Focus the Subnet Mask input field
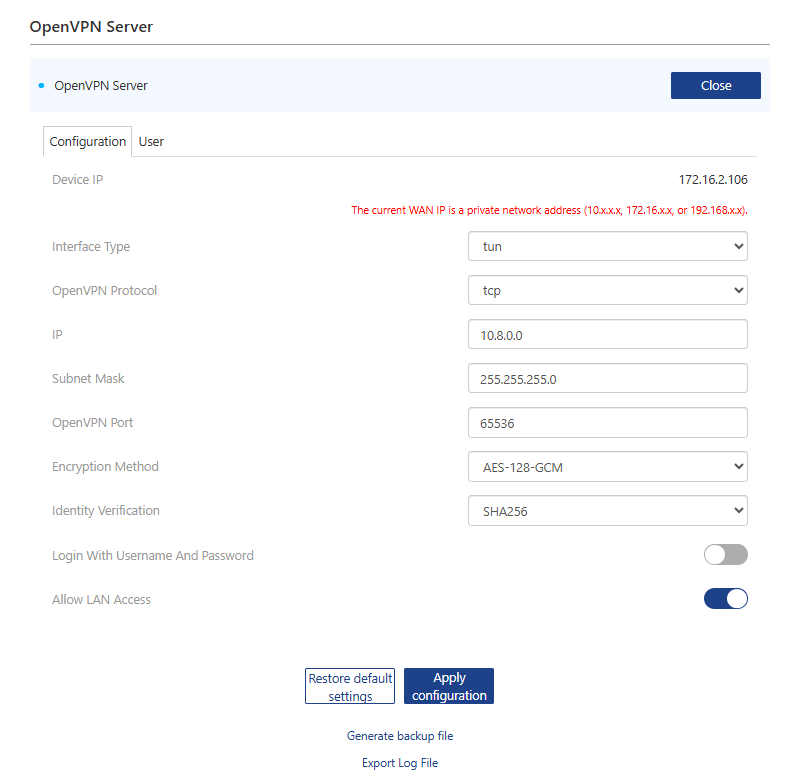The width and height of the screenshot is (801, 774). [x=607, y=378]
